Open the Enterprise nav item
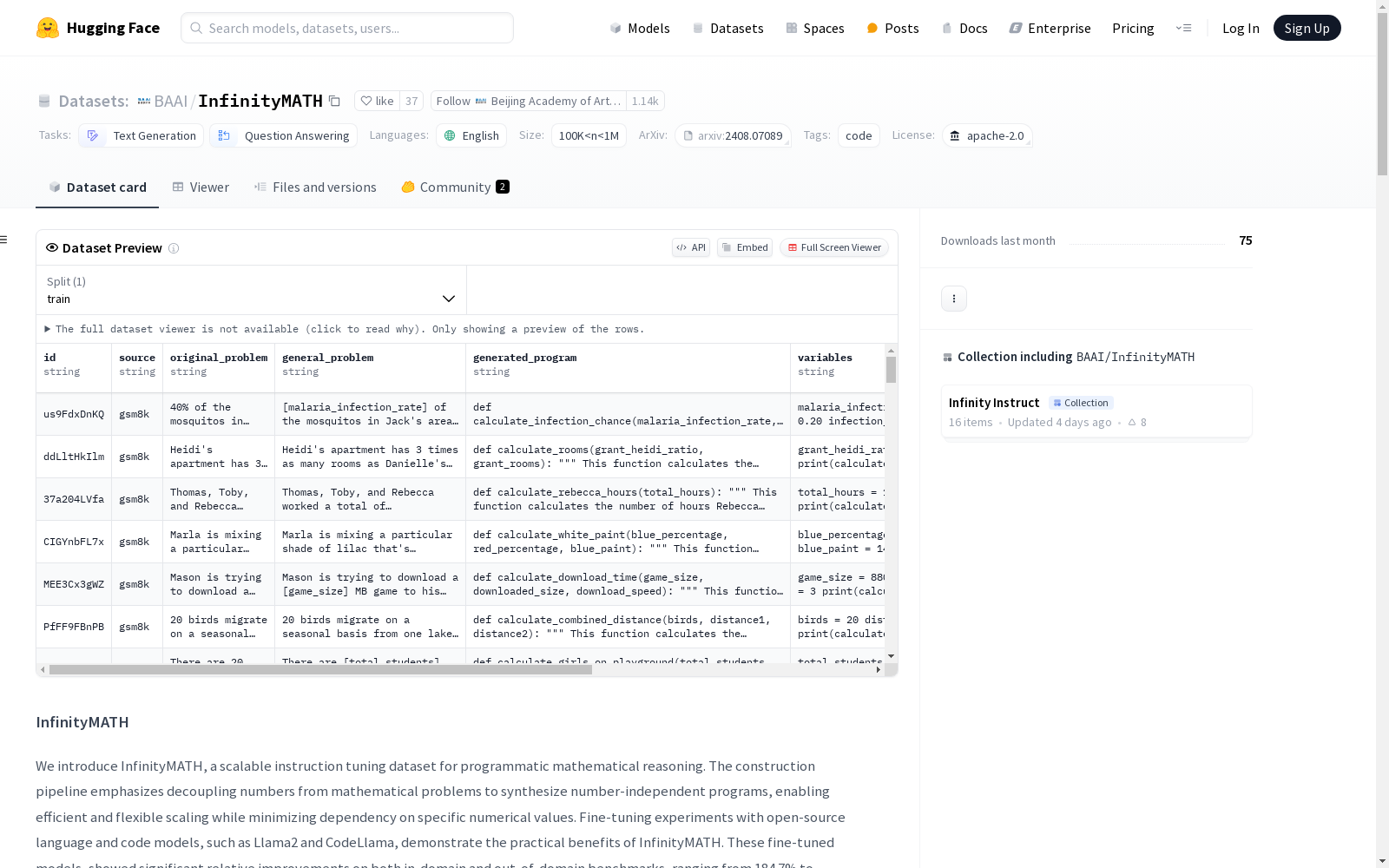1389x868 pixels. tap(1050, 28)
